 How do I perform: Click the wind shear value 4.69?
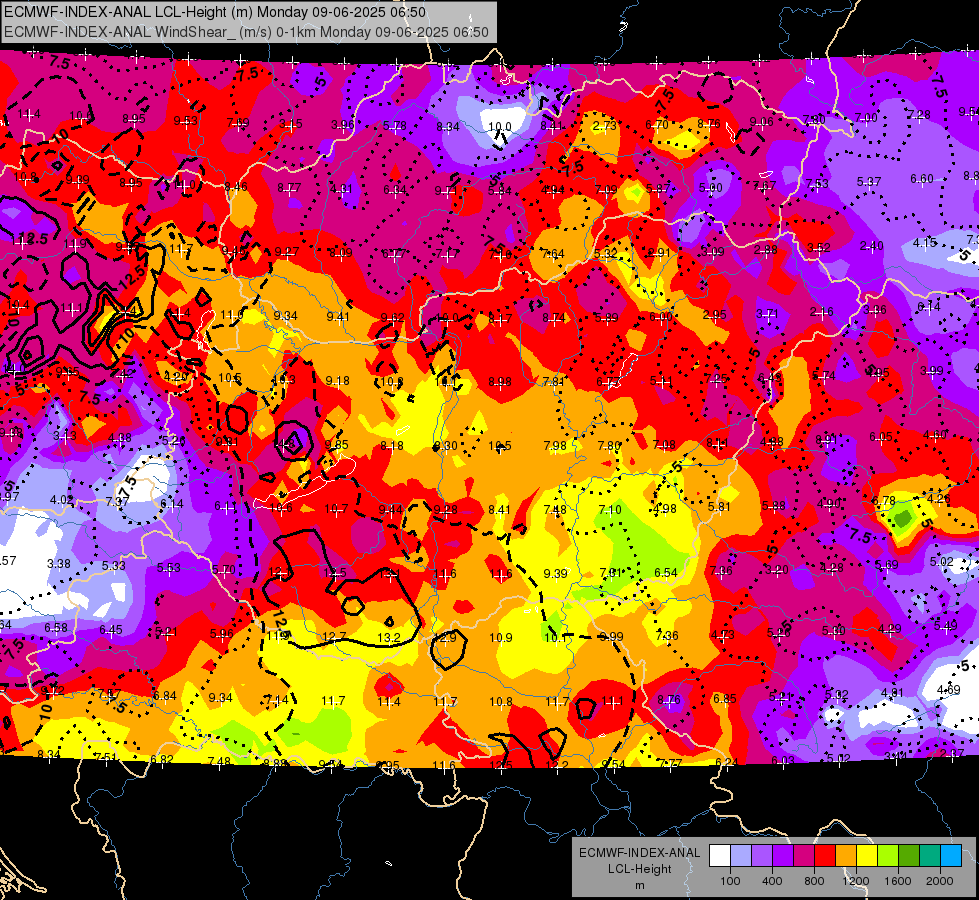point(948,690)
